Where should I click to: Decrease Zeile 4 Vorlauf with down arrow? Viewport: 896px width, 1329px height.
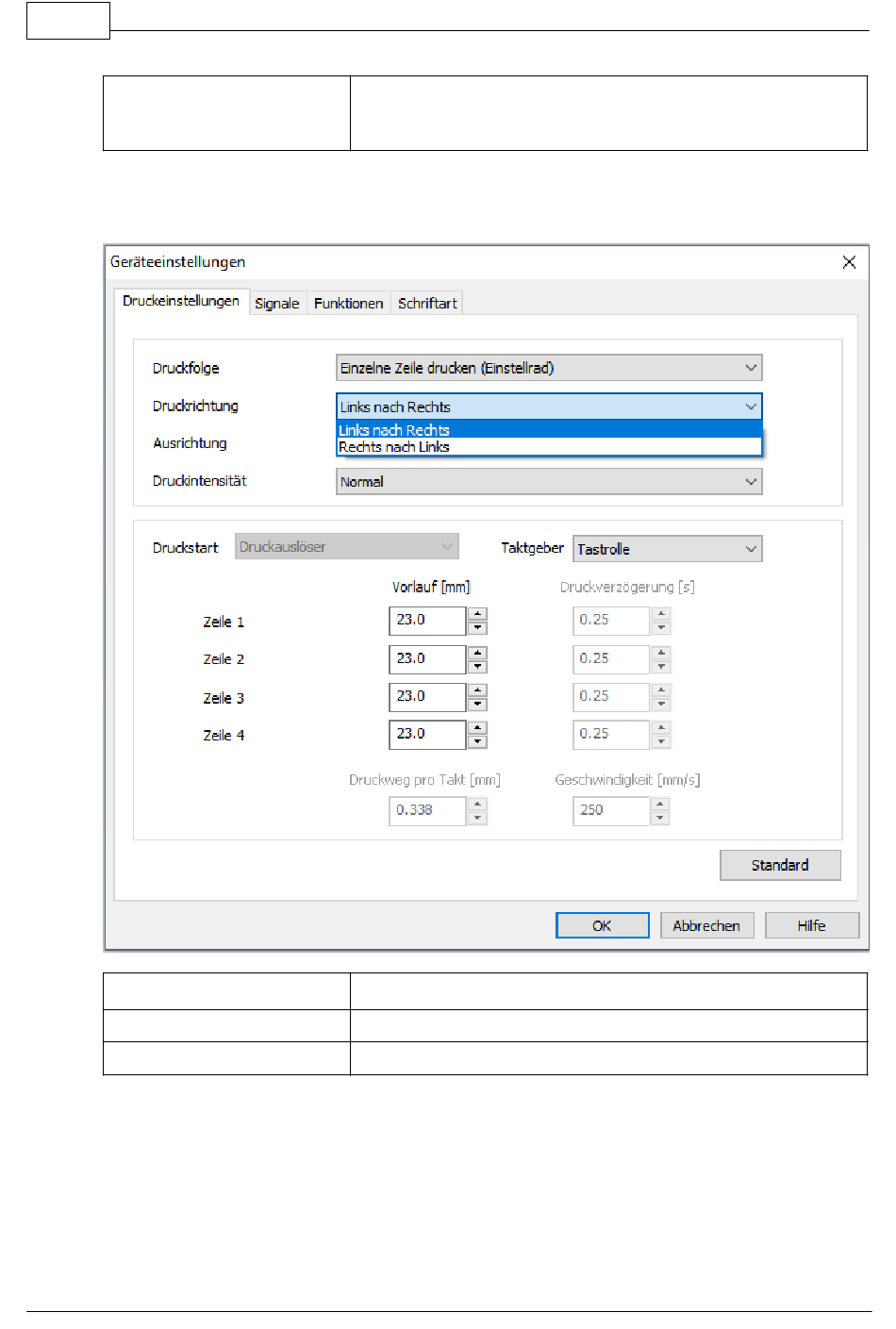coord(477,741)
